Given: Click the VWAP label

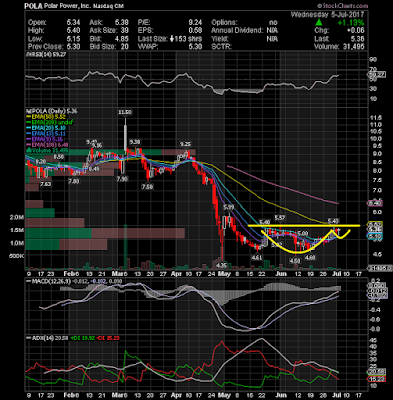Looking at the screenshot, I should 147,47.
